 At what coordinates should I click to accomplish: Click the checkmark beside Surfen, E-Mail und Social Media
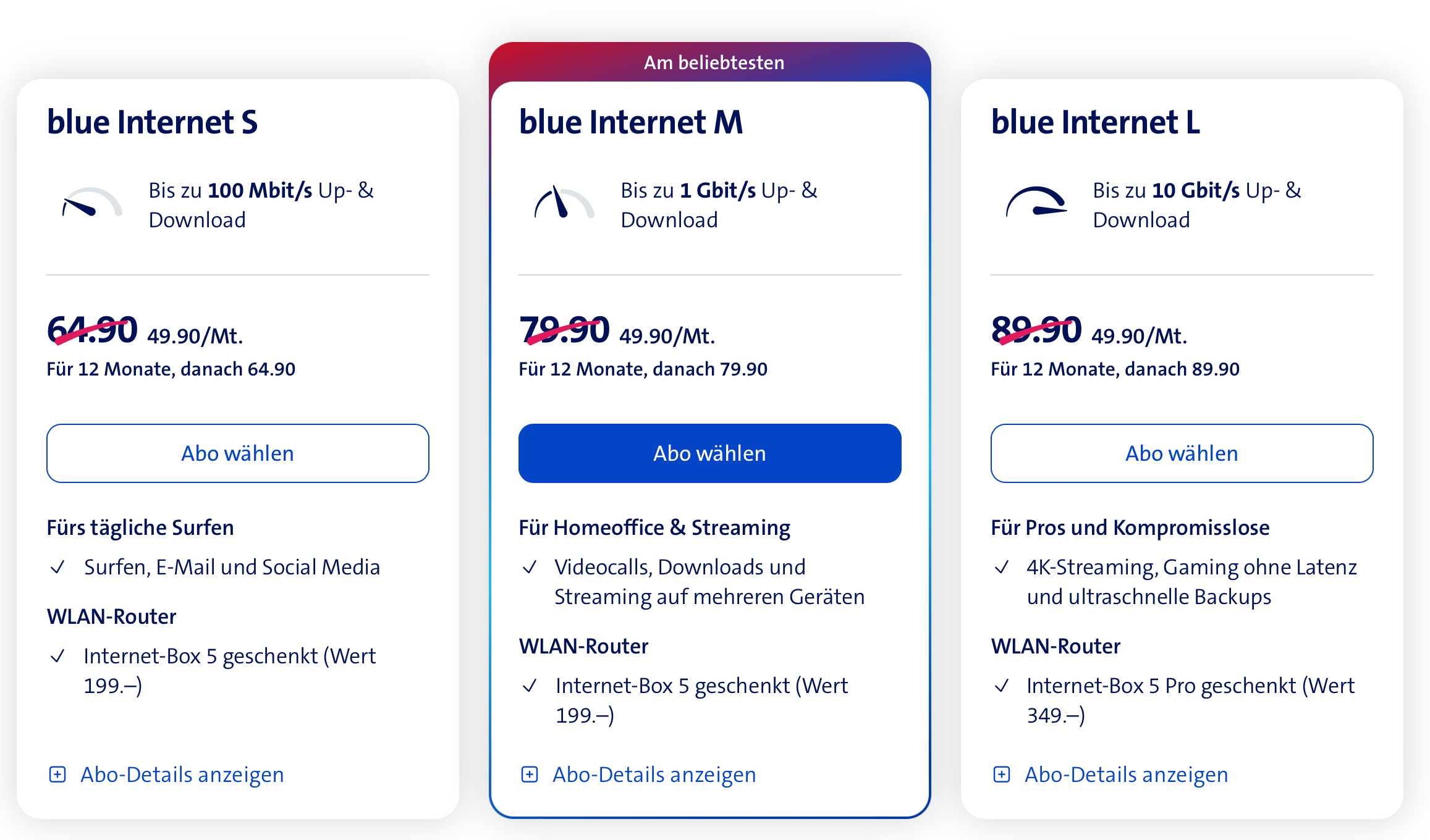(x=58, y=566)
